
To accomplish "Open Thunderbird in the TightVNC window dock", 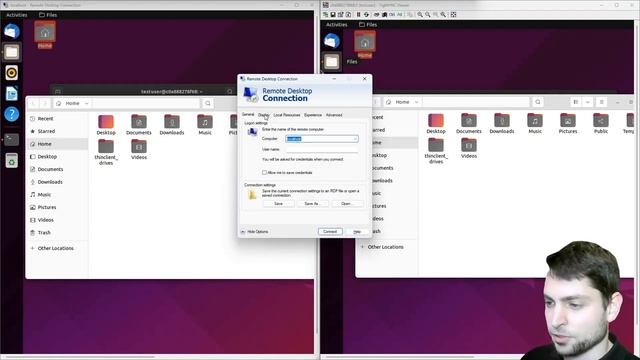I will [x=332, y=41].
